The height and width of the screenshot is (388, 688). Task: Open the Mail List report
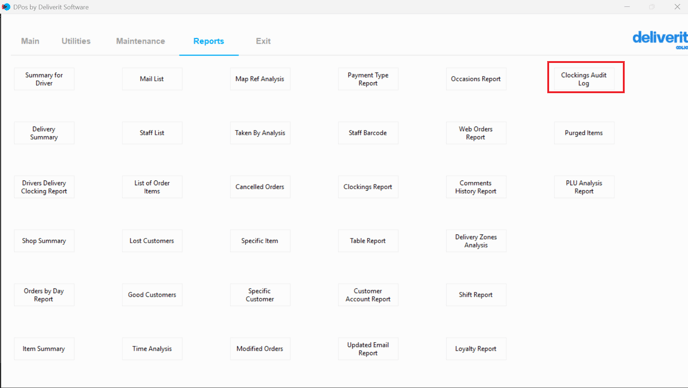[152, 79]
